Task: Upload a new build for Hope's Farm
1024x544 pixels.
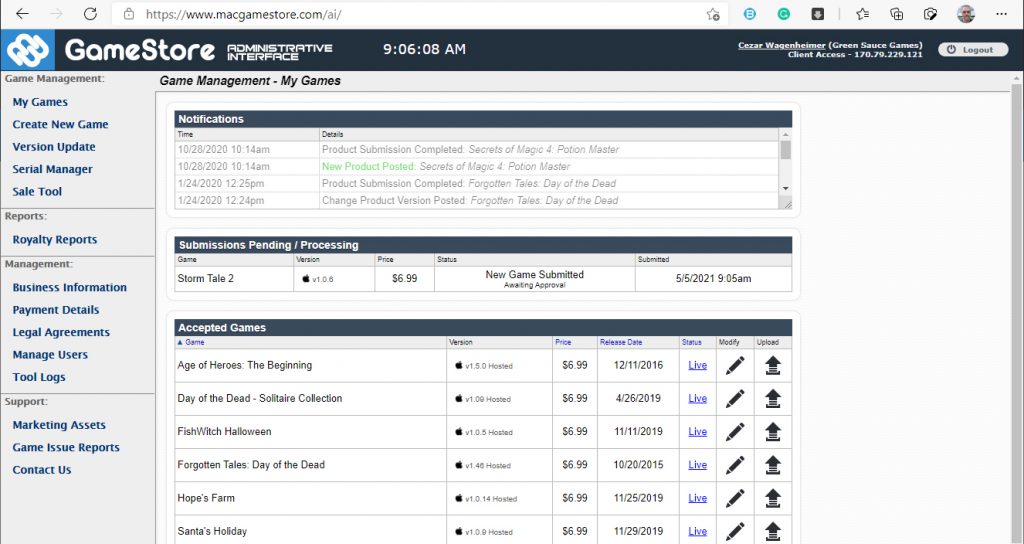Action: [x=772, y=498]
